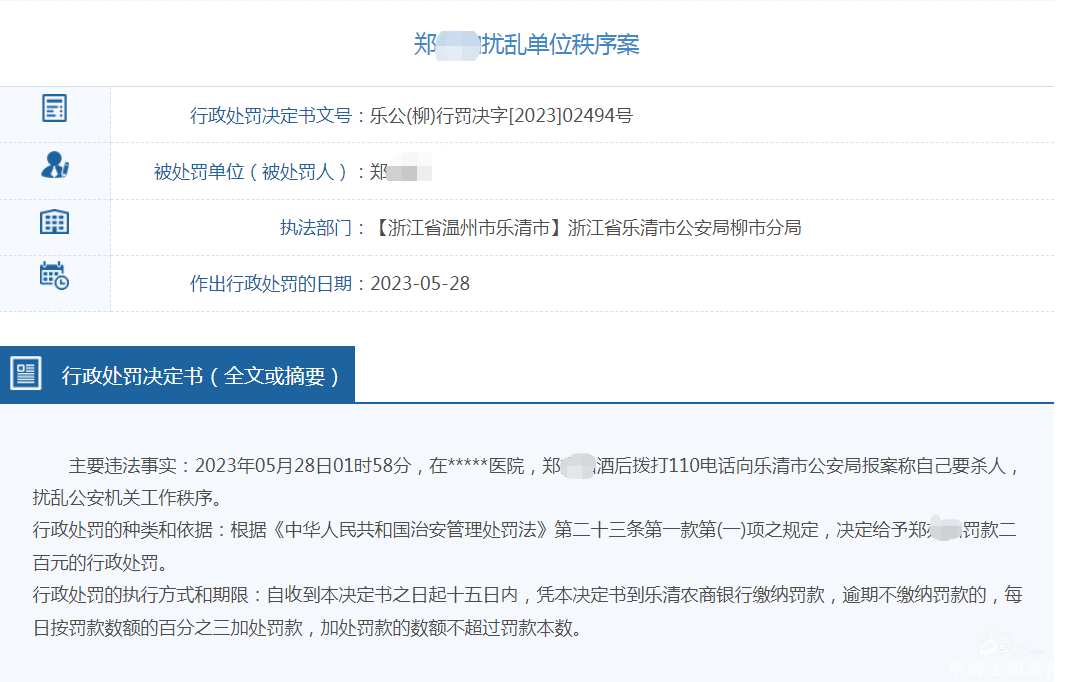Image resolution: width=1069 pixels, height=682 pixels.
Task: Click document number 乐公(柳)行罚决字[2023]02494号
Action: tap(501, 115)
